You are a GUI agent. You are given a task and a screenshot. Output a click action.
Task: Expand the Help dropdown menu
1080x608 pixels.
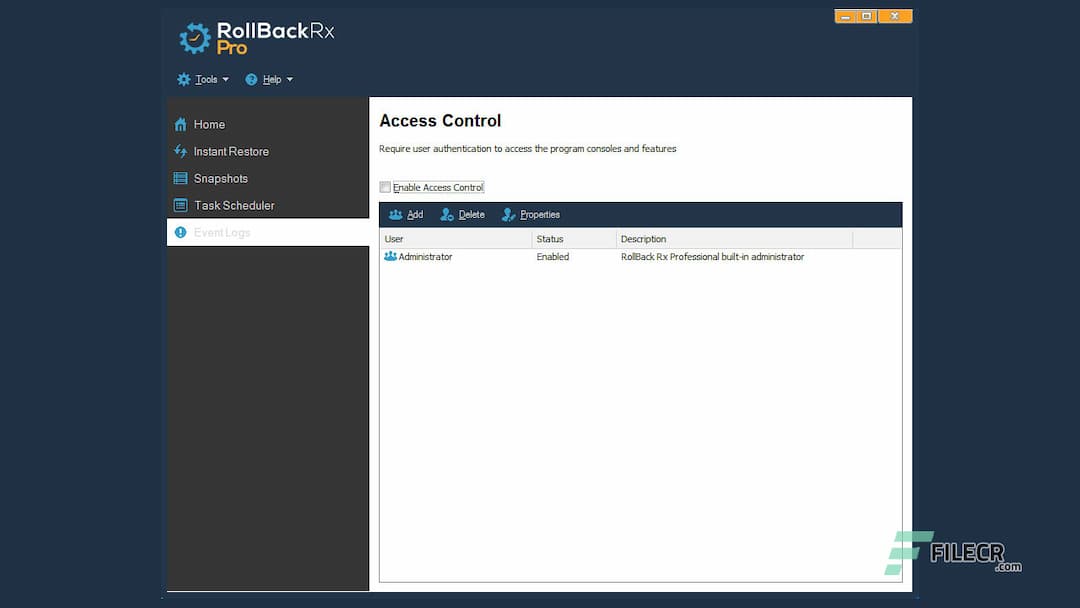[269, 79]
